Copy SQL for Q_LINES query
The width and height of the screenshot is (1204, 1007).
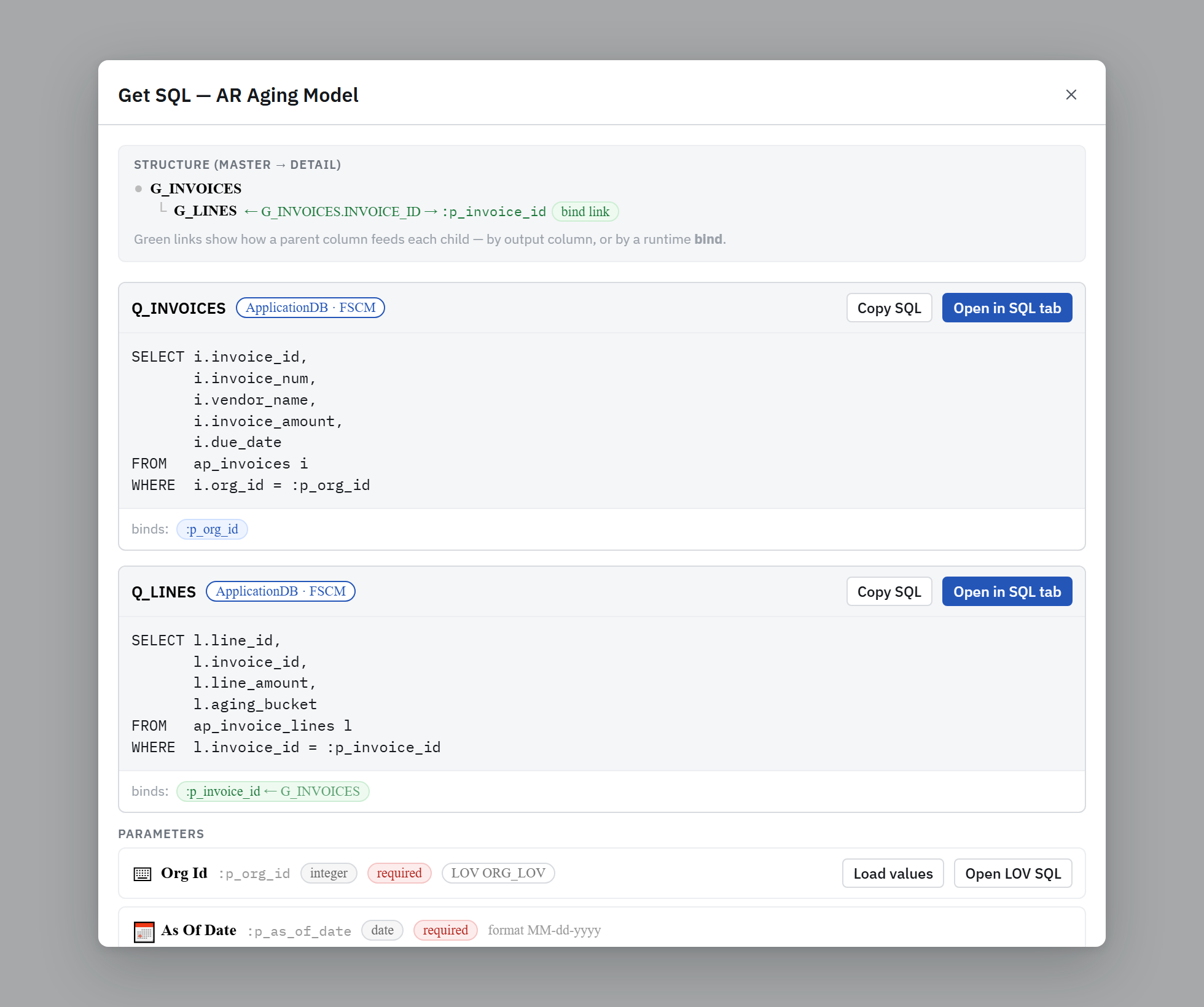[x=889, y=591]
